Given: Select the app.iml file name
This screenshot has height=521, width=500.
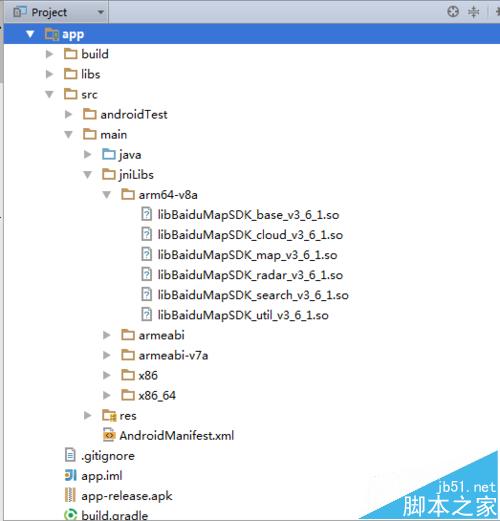Looking at the screenshot, I should [102, 476].
